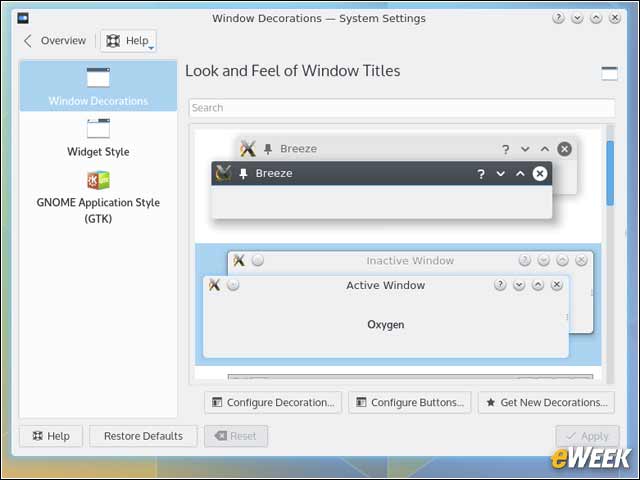Click the pin icon on active Breeze preview
The height and width of the screenshot is (480, 640).
pyautogui.click(x=243, y=173)
